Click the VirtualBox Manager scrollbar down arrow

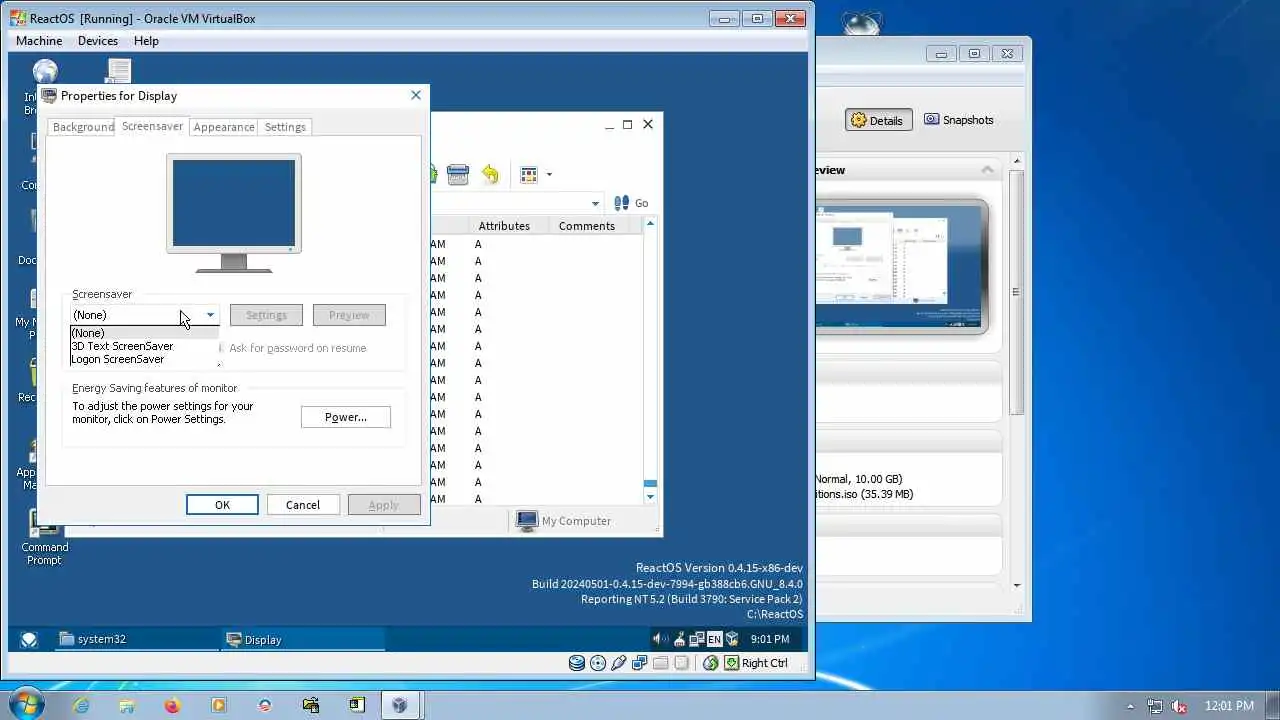(1017, 585)
